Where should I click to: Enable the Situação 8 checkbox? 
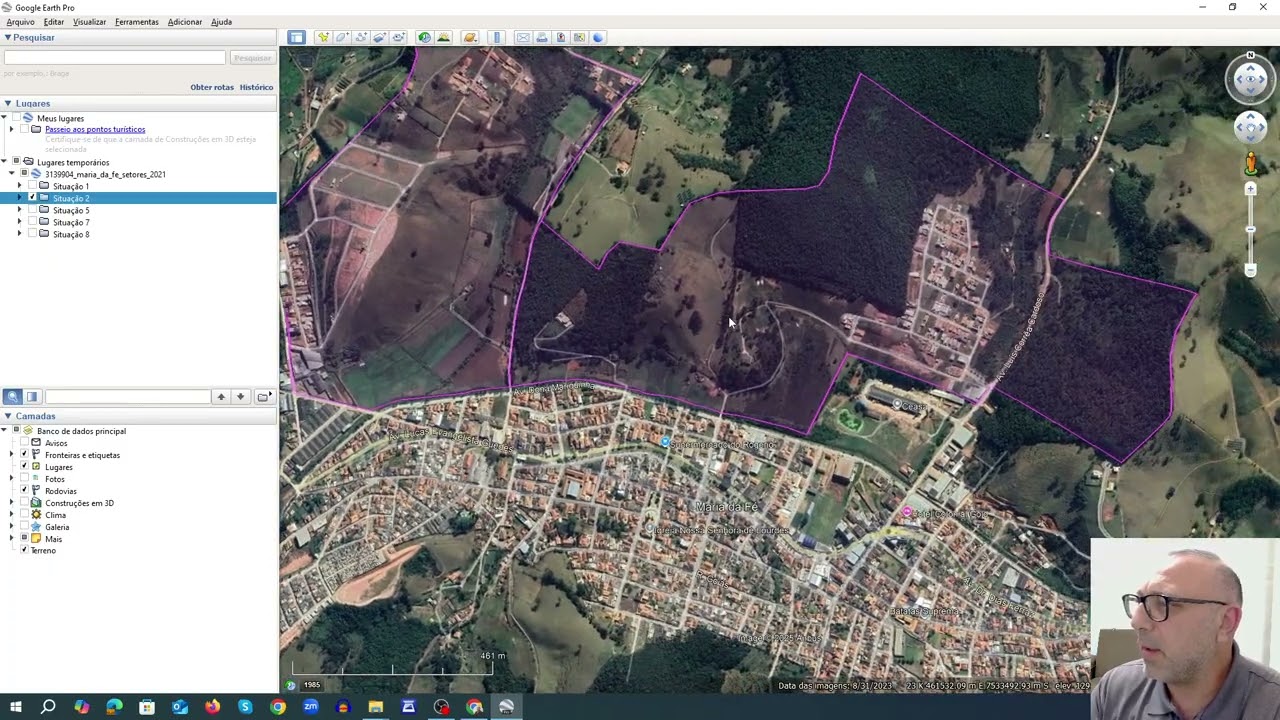(x=32, y=234)
